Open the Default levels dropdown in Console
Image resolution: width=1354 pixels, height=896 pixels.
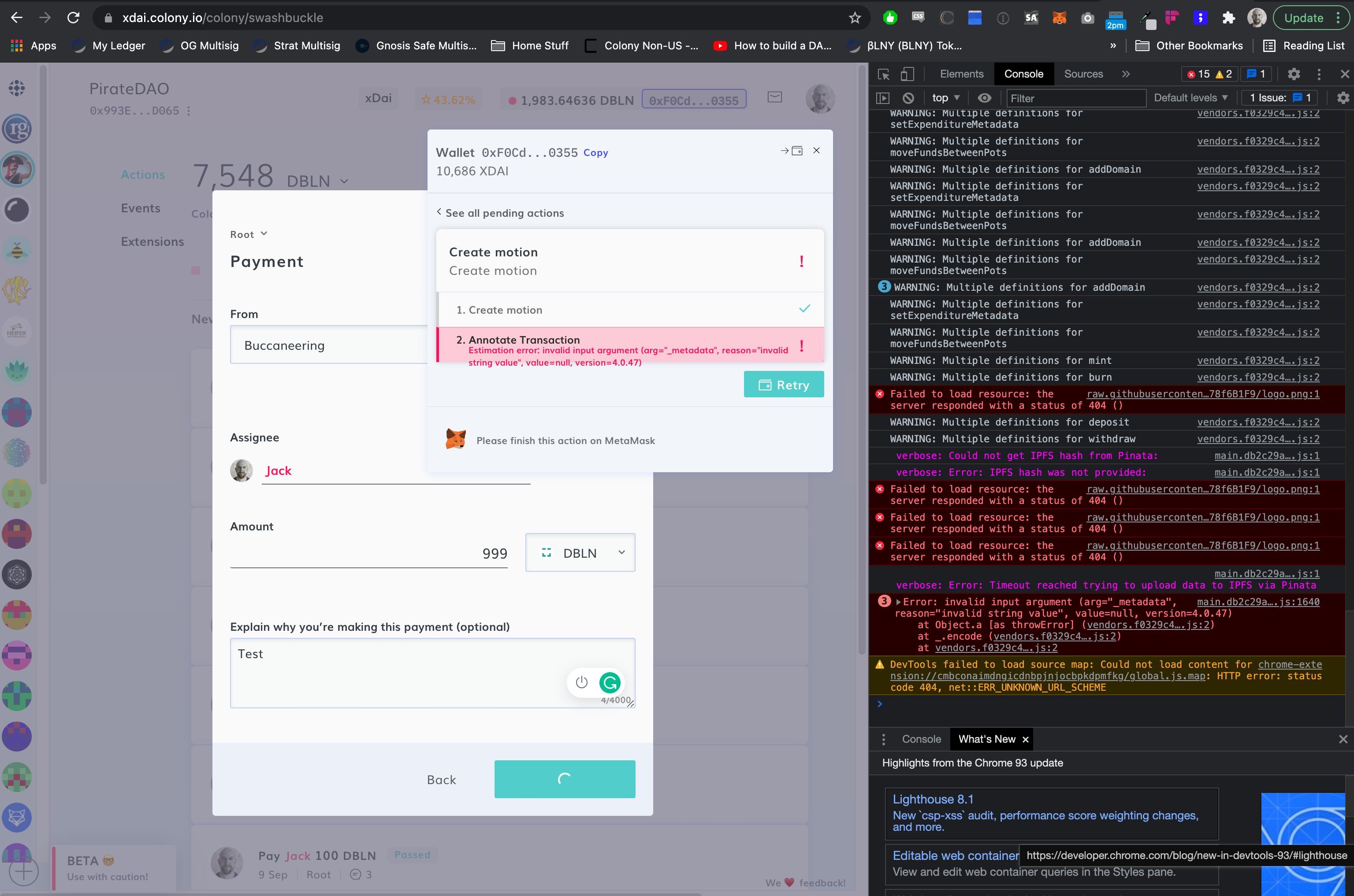(1190, 98)
